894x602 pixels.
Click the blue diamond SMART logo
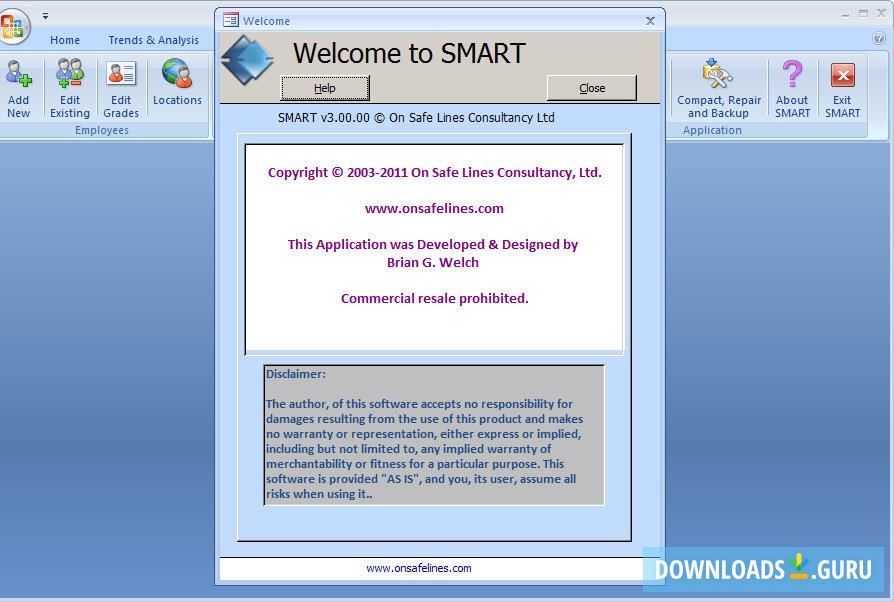tap(247, 60)
